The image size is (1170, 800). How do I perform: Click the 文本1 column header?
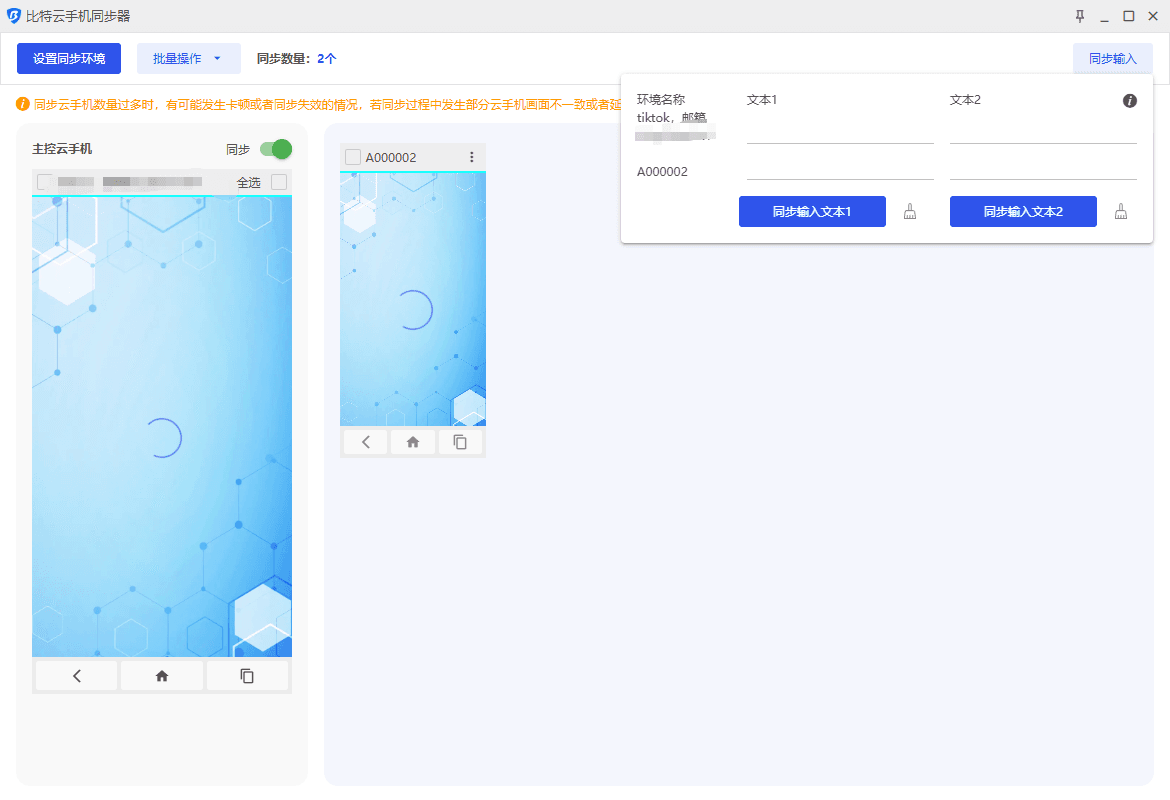(762, 99)
